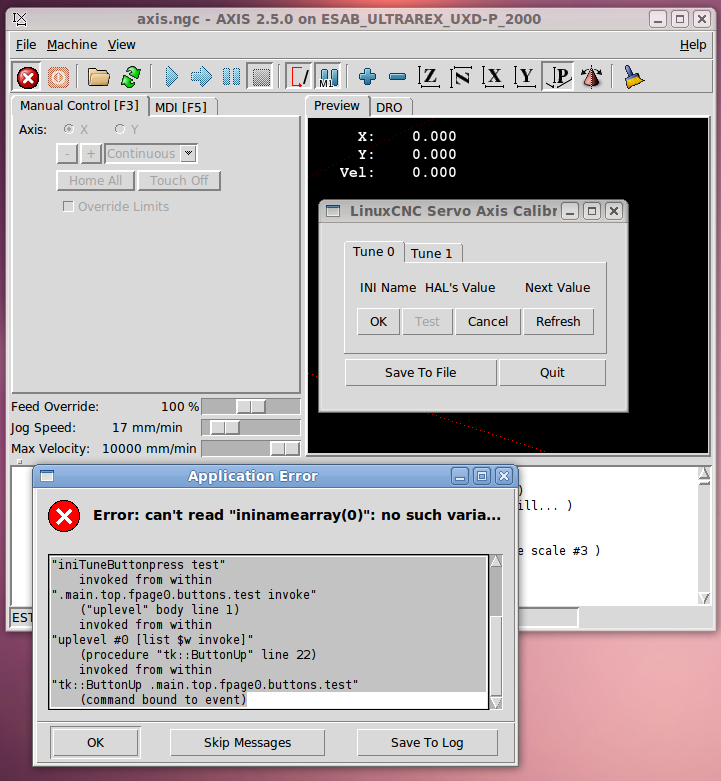Click the Application Error window menu icon
Viewport: 721px width, 781px height.
pos(47,476)
